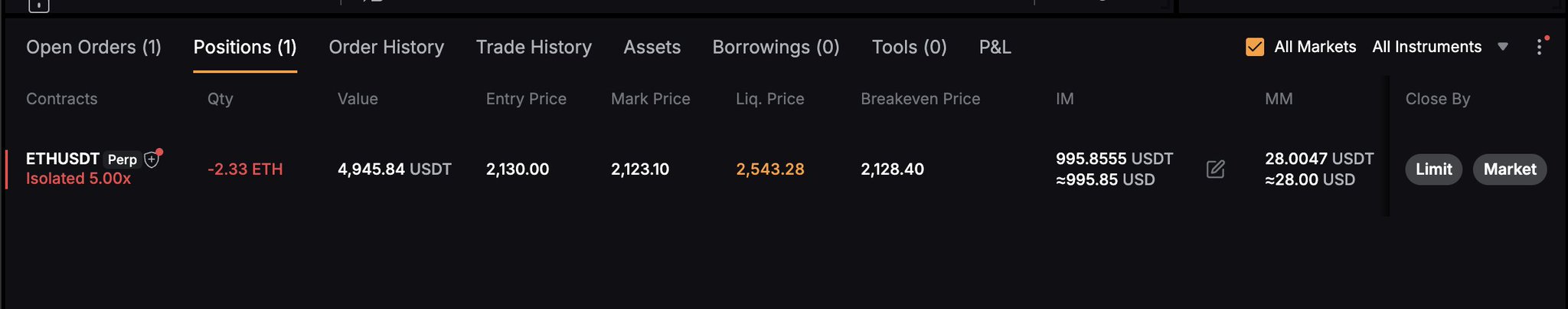Show the Borrowings tab

coord(776,48)
